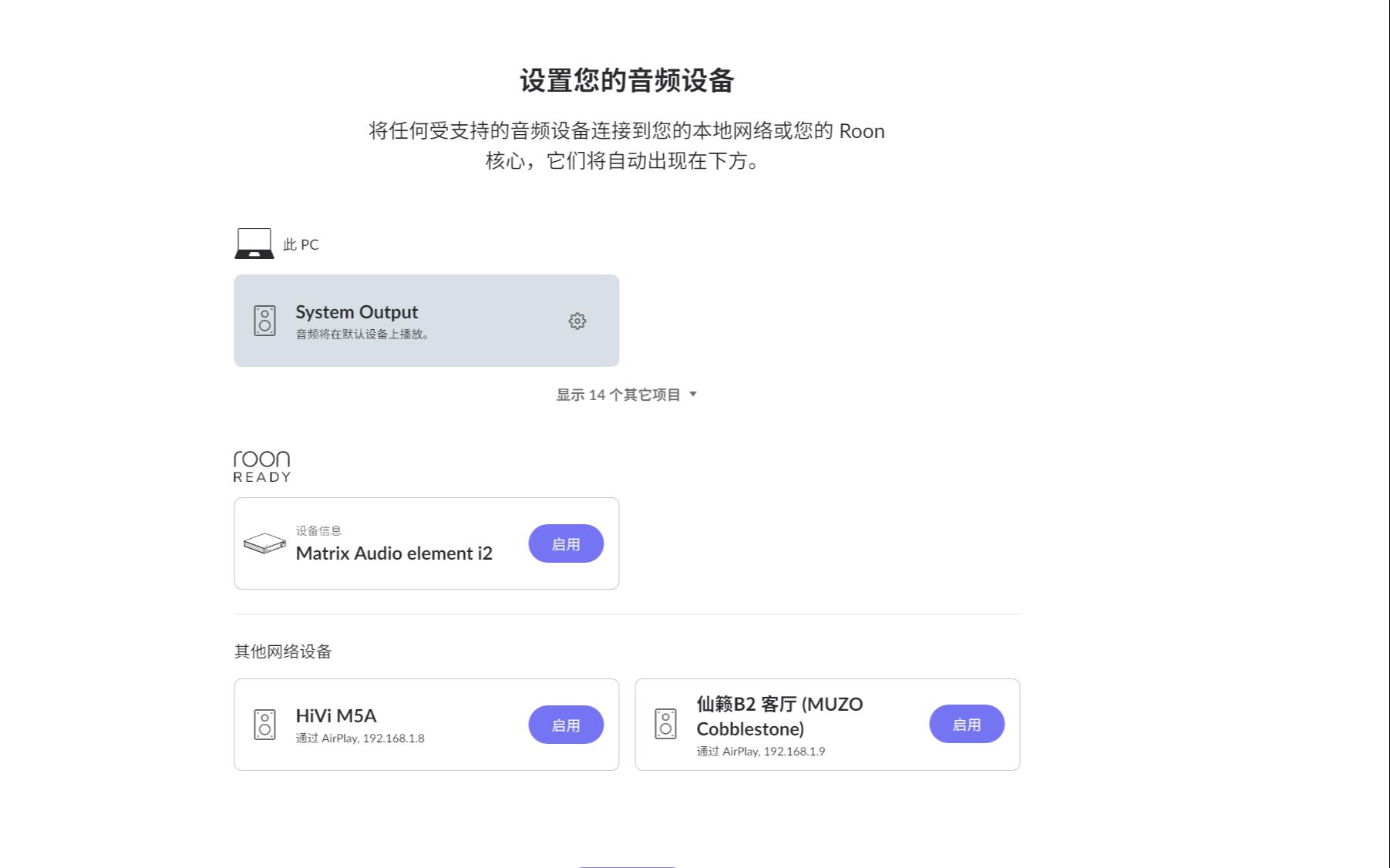Image resolution: width=1390 pixels, height=868 pixels.
Task: Click the 仙籁B2 客厅 (MUZO Cobblestone) name
Action: point(779,716)
